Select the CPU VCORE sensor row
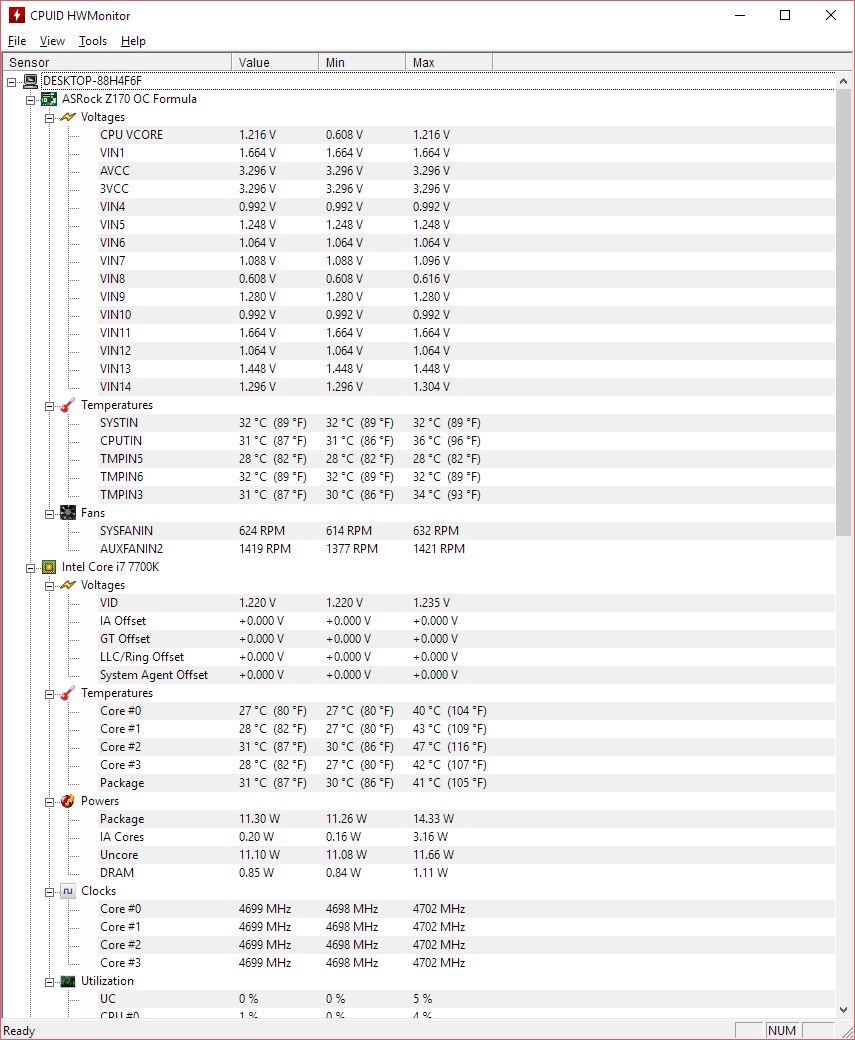This screenshot has width=855, height=1040. pyautogui.click(x=131, y=135)
